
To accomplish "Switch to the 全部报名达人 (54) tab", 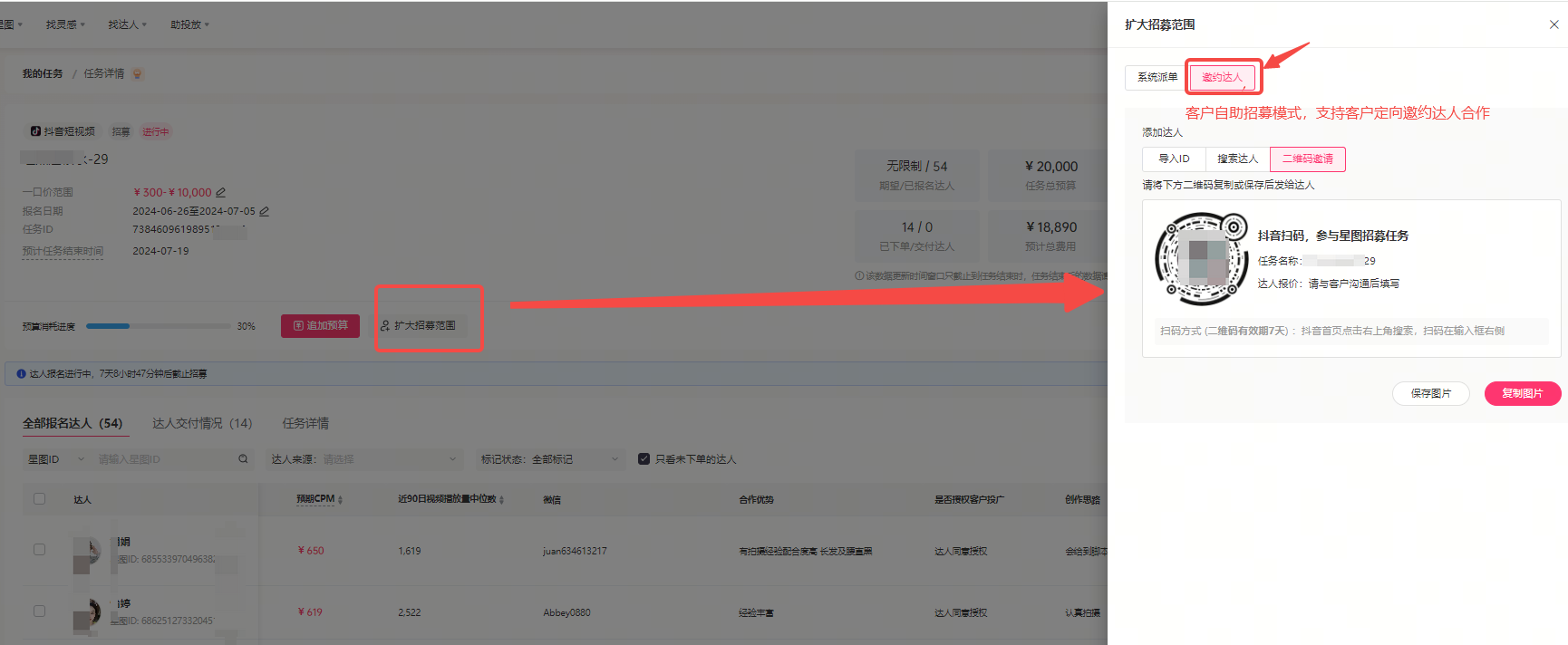I will click(x=73, y=424).
